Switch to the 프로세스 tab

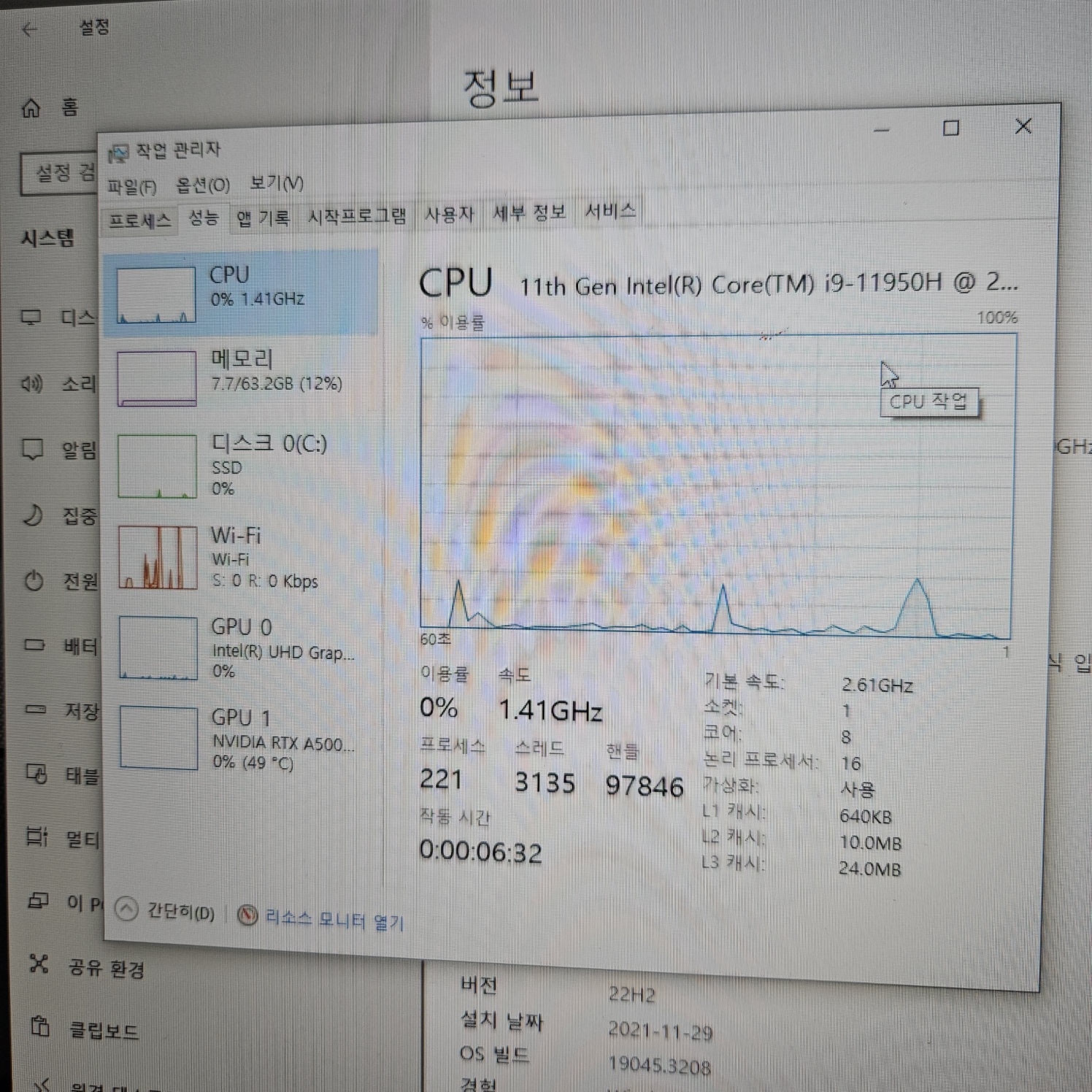point(139,220)
